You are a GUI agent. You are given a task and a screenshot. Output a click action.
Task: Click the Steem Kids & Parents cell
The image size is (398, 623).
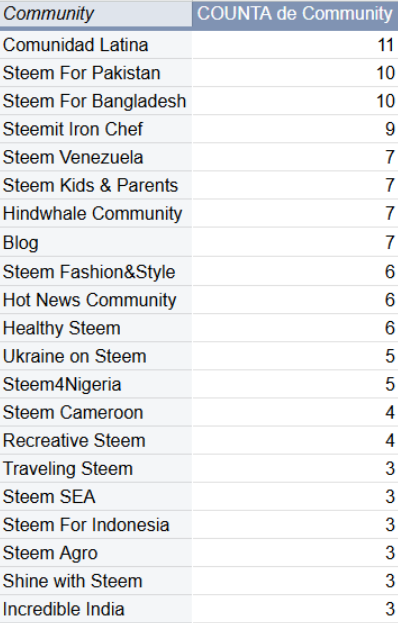click(x=96, y=186)
